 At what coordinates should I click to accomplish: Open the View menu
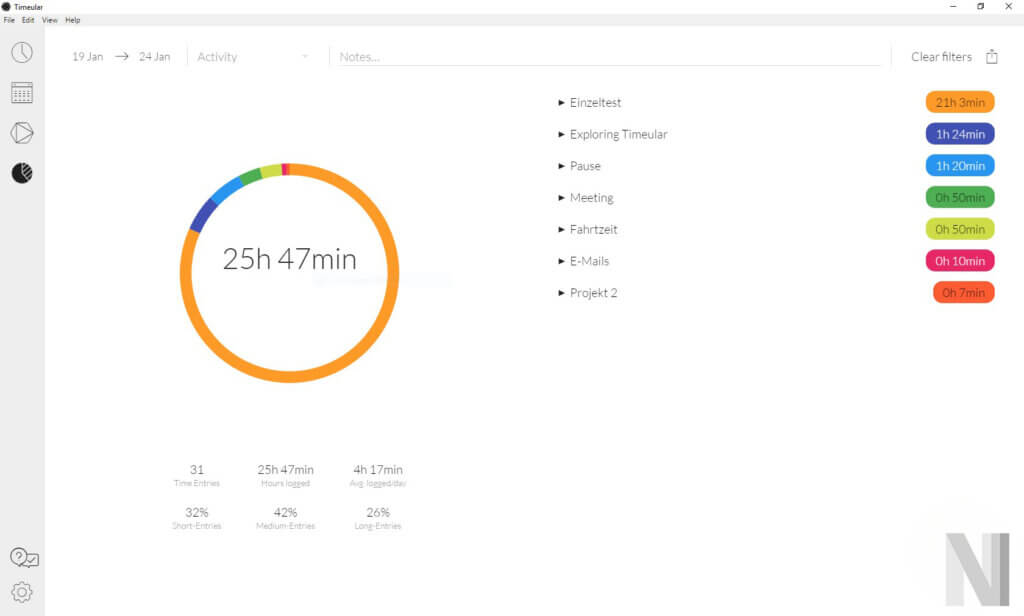[48, 19]
